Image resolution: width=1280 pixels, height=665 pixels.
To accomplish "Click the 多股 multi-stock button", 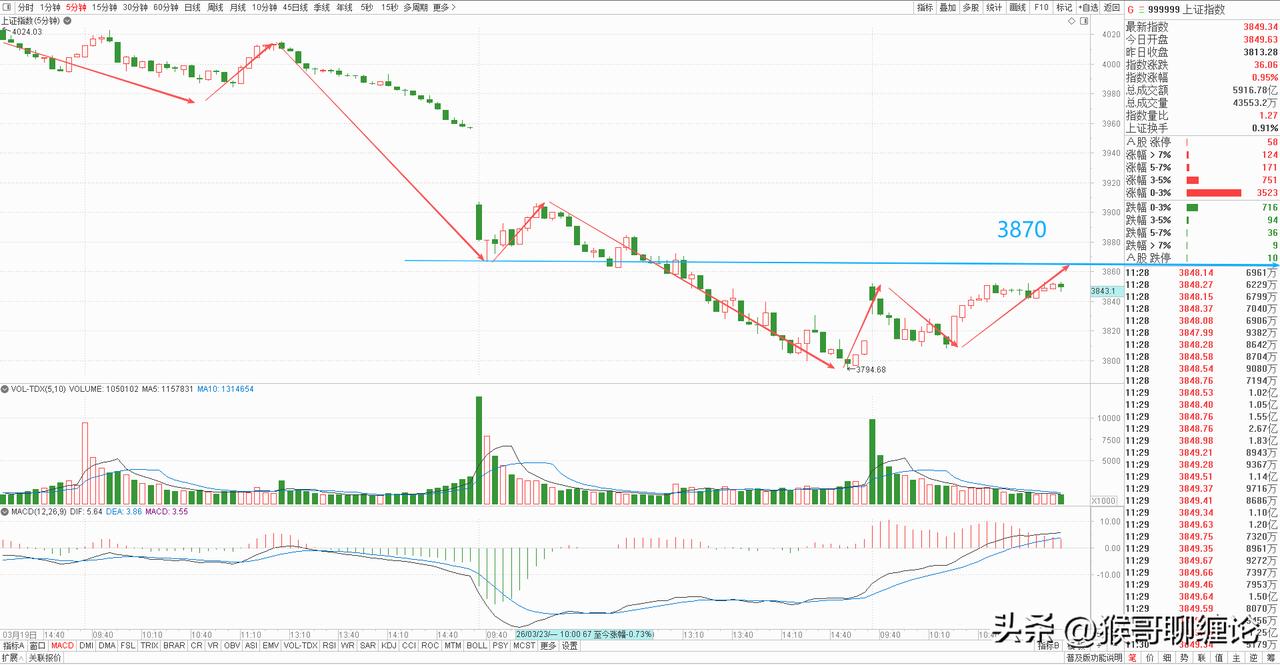I will pos(971,7).
